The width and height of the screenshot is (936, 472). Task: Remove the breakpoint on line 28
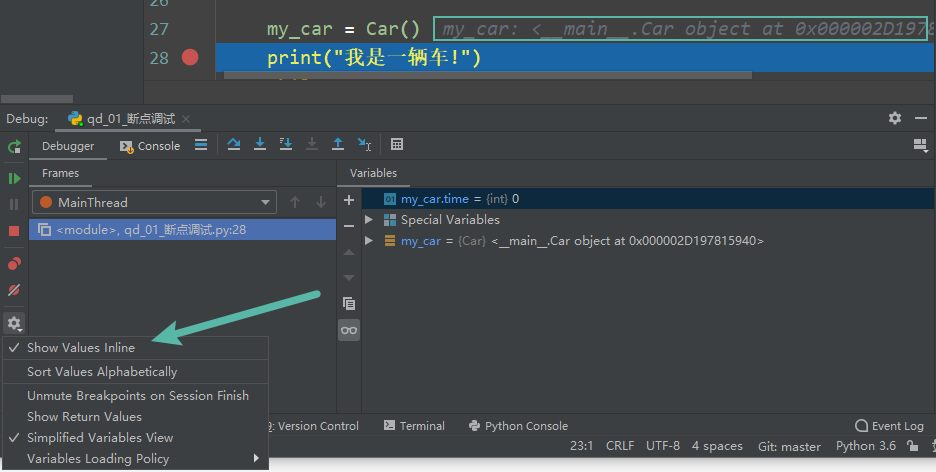click(190, 58)
